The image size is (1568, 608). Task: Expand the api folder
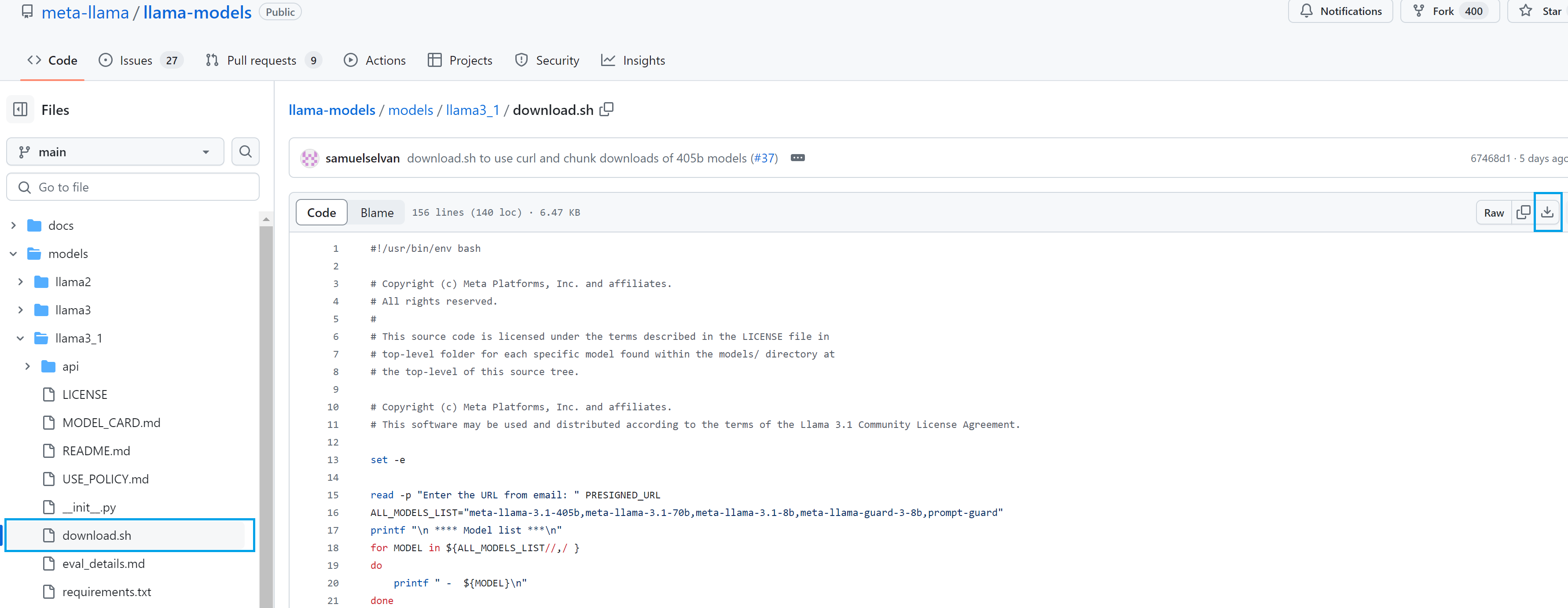pyautogui.click(x=27, y=366)
